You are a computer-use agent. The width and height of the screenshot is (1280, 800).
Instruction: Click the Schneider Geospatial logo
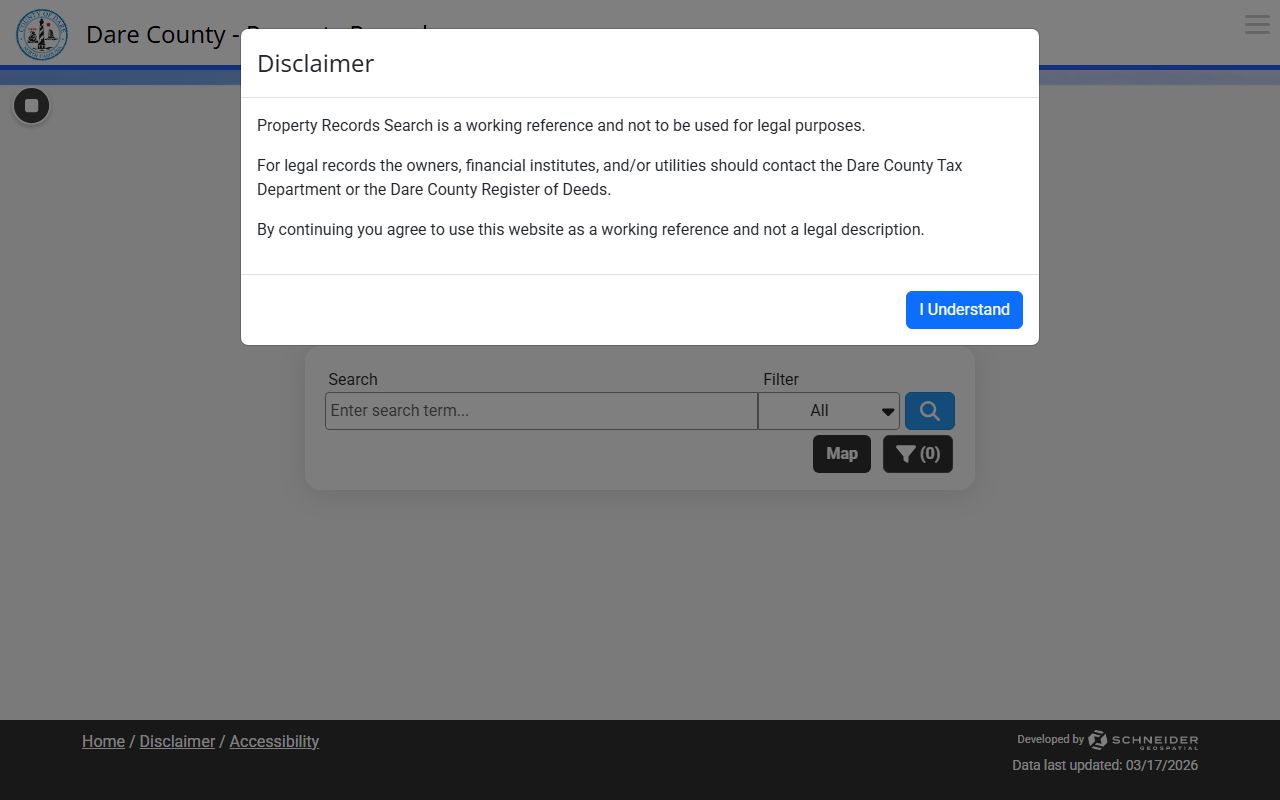point(1143,740)
